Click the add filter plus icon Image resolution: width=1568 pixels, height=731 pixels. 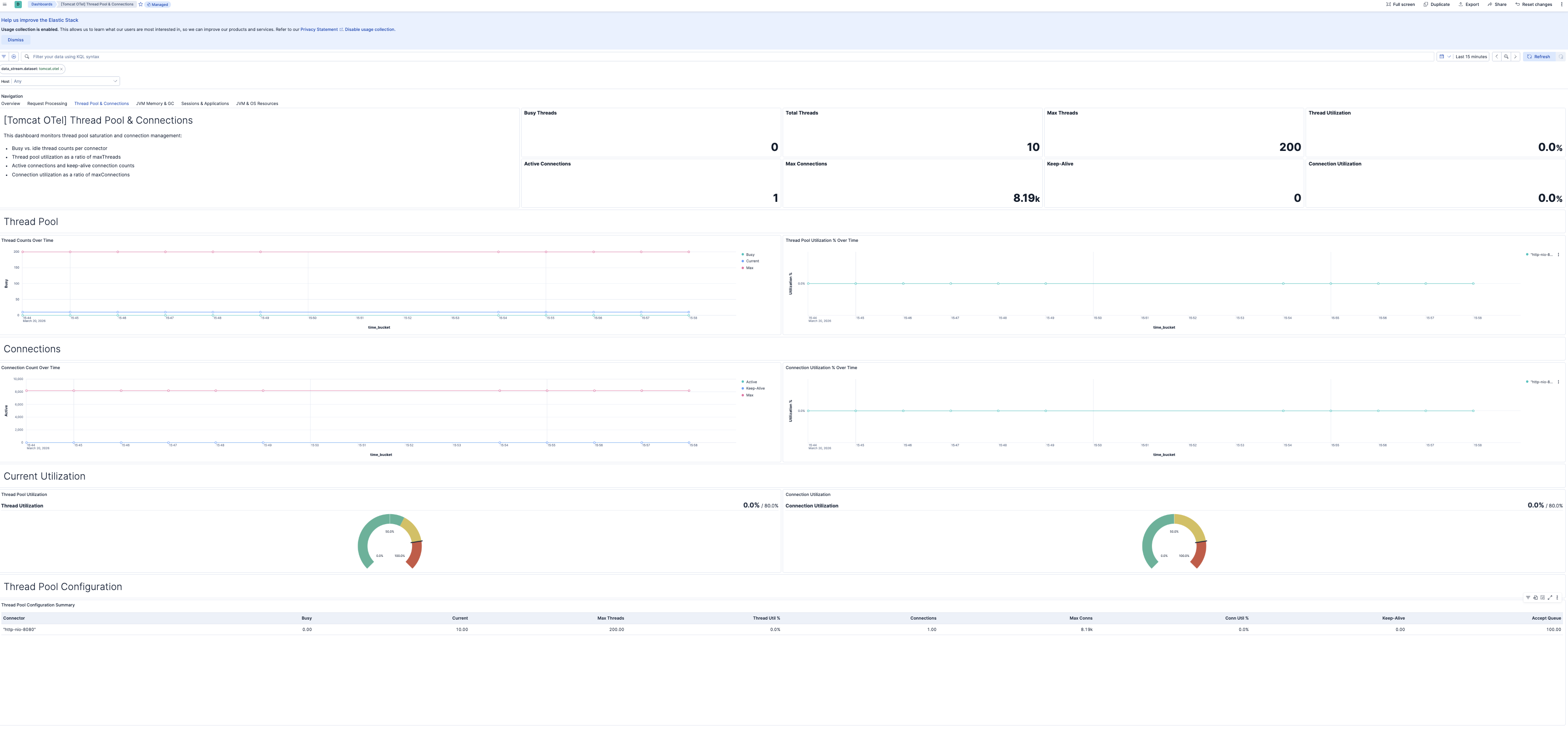13,57
